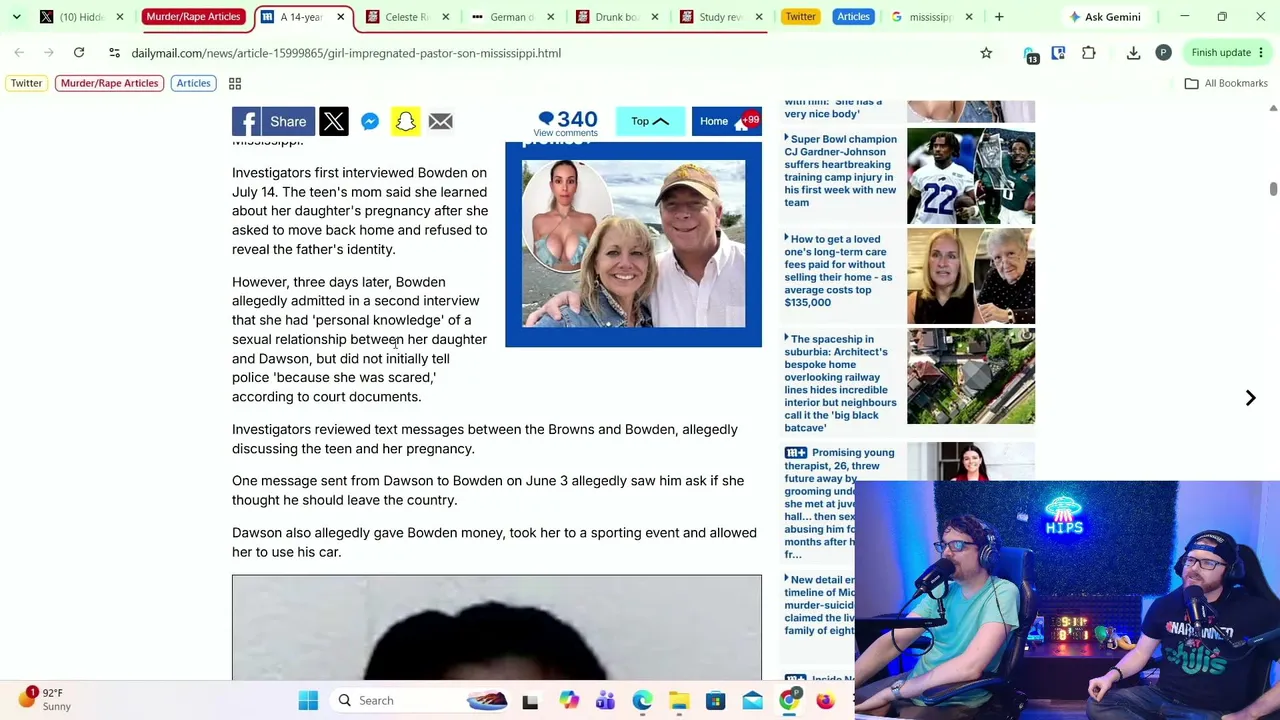Open the Articles bookmark group
Screen dimensions: 1280x720
click(x=193, y=83)
